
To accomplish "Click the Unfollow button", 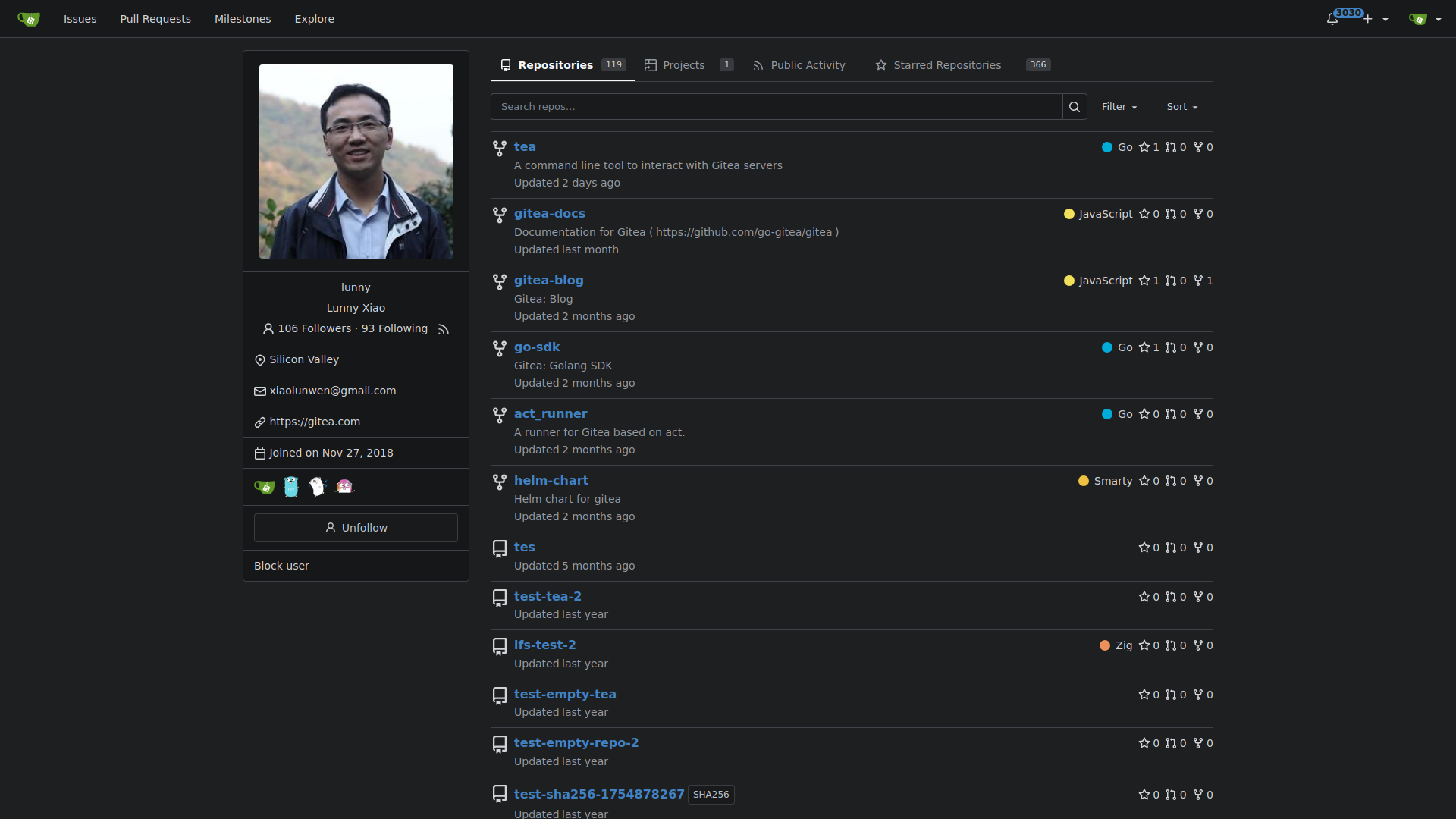I will tap(356, 528).
